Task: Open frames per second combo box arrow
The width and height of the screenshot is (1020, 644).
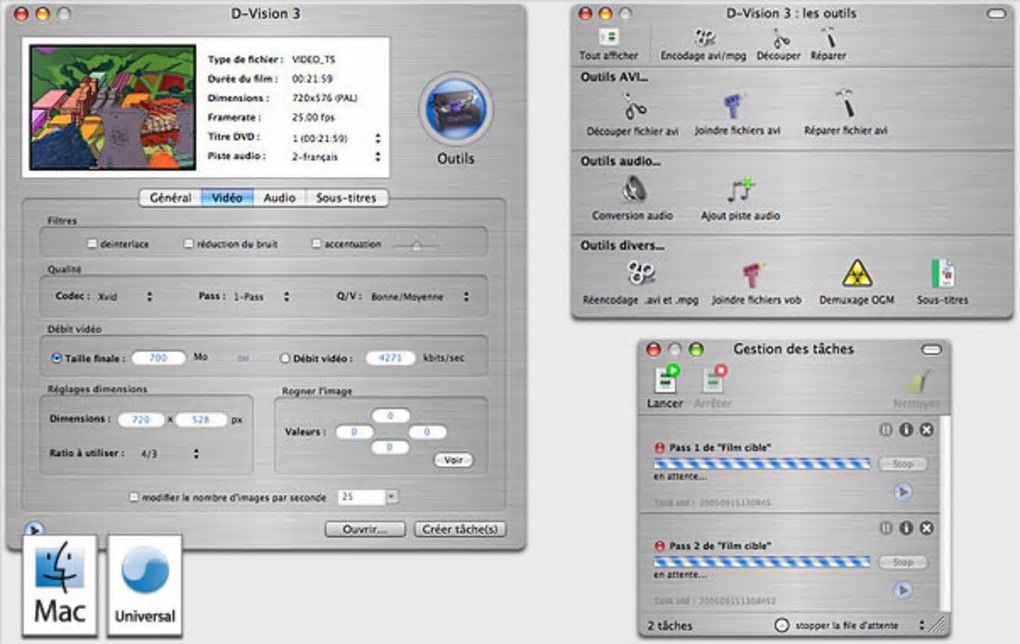Action: [391, 497]
